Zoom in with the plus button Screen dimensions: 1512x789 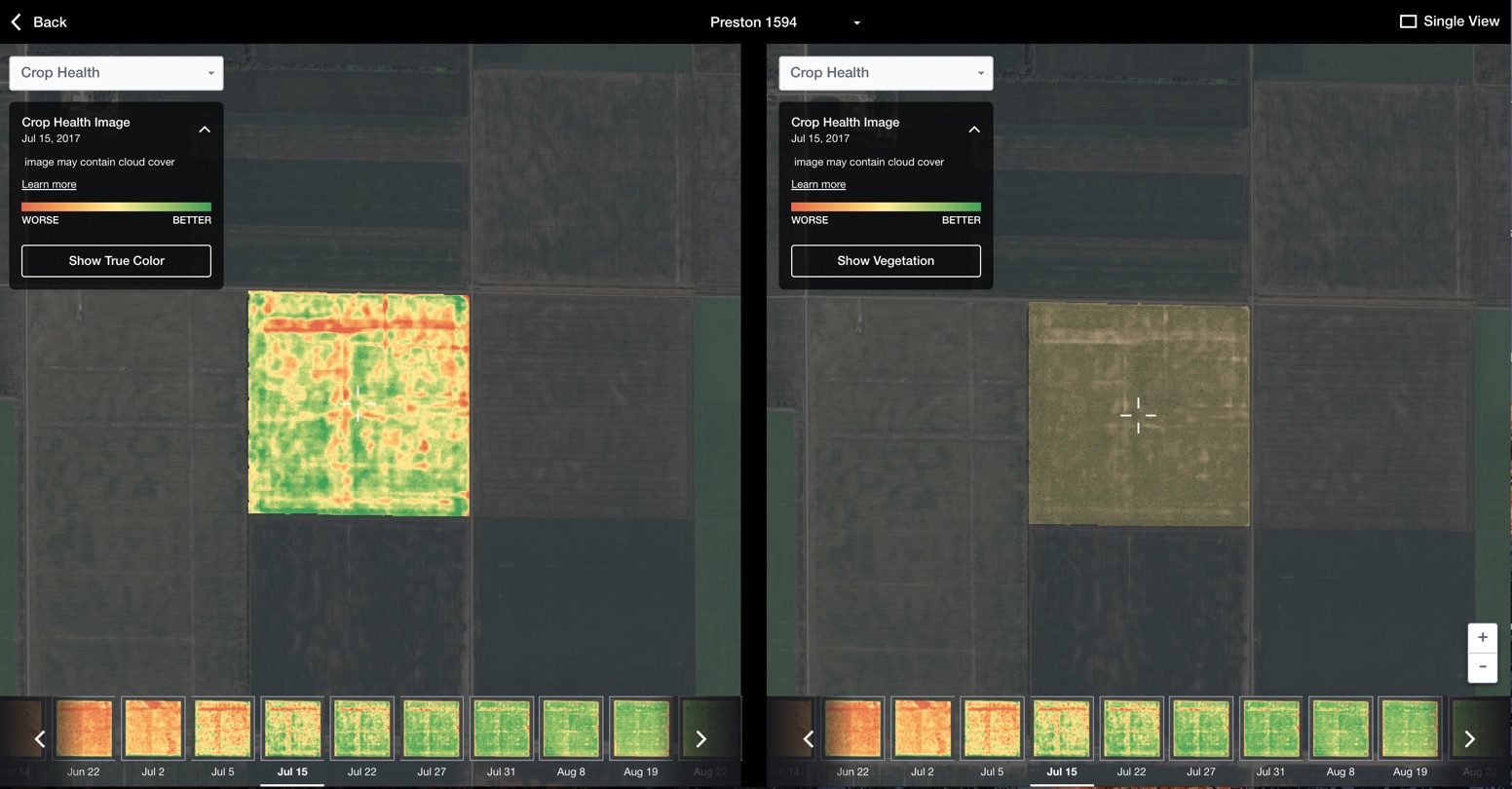1482,638
